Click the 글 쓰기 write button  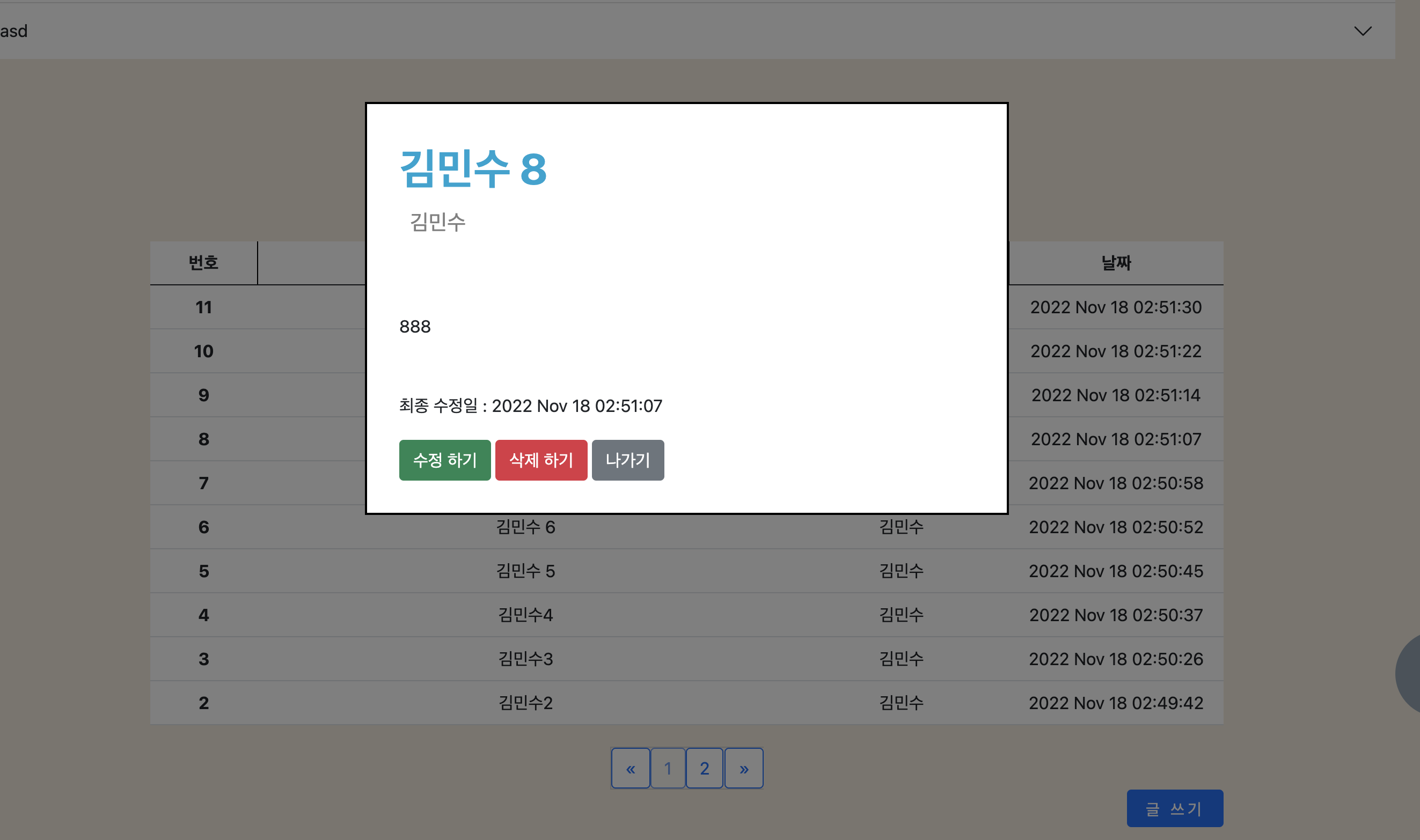coord(1174,808)
